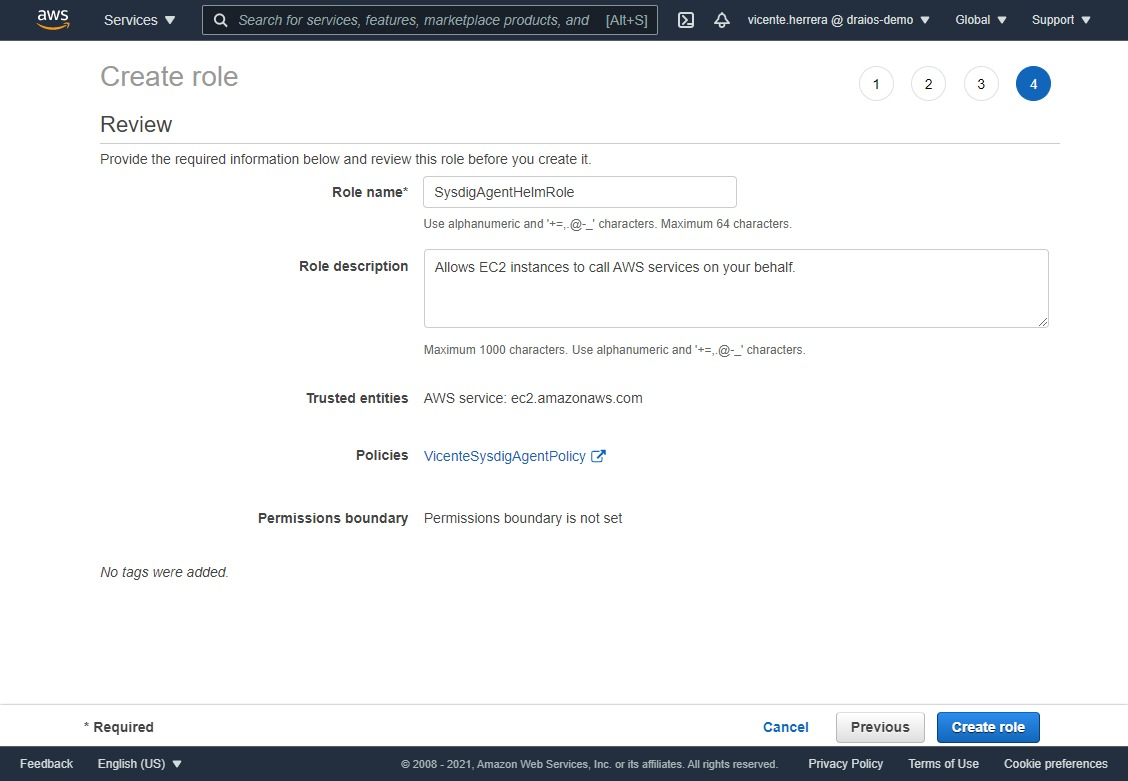Open the Privacy Policy page
Viewport: 1128px width, 781px height.
pyautogui.click(x=845, y=763)
